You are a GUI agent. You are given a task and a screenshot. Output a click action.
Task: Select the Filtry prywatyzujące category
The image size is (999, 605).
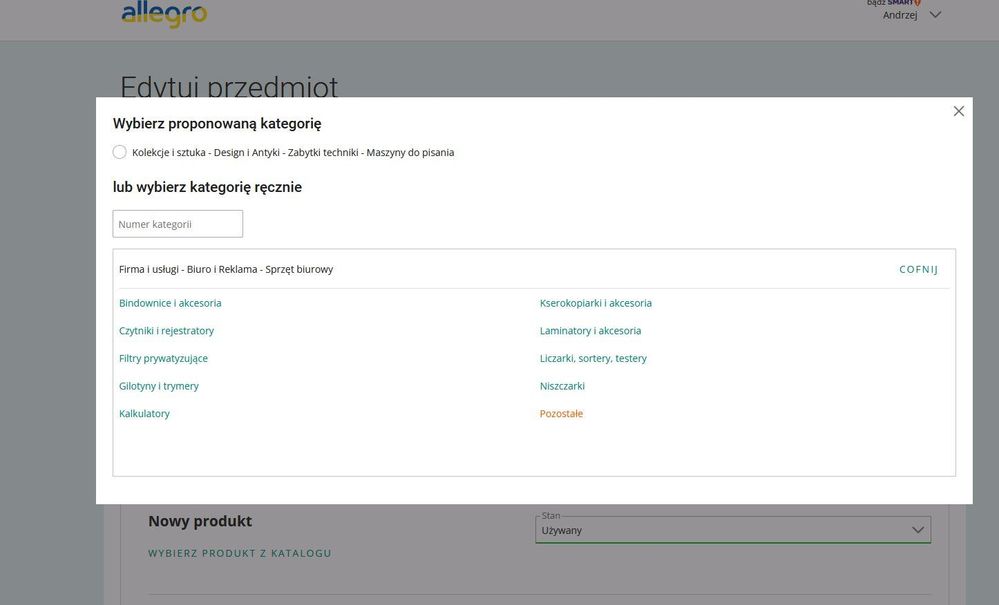[x=163, y=358]
